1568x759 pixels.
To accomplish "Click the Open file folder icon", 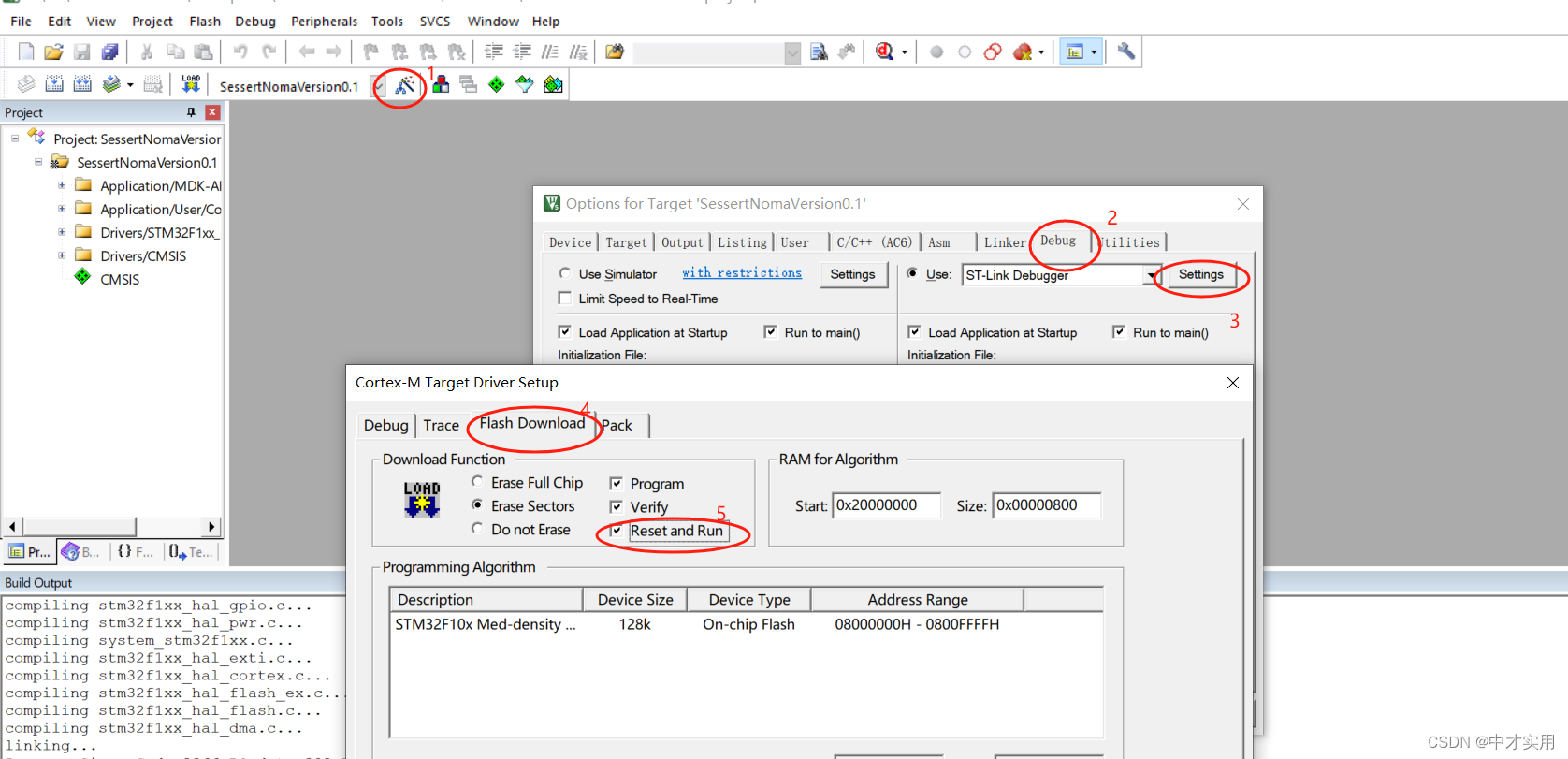I will pyautogui.click(x=54, y=51).
